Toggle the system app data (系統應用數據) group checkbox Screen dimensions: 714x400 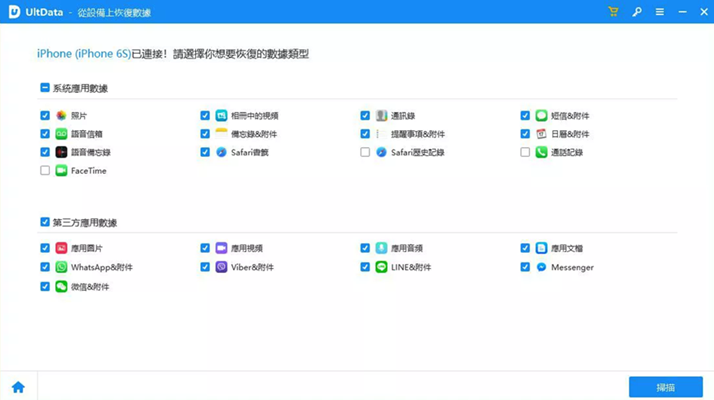45,87
